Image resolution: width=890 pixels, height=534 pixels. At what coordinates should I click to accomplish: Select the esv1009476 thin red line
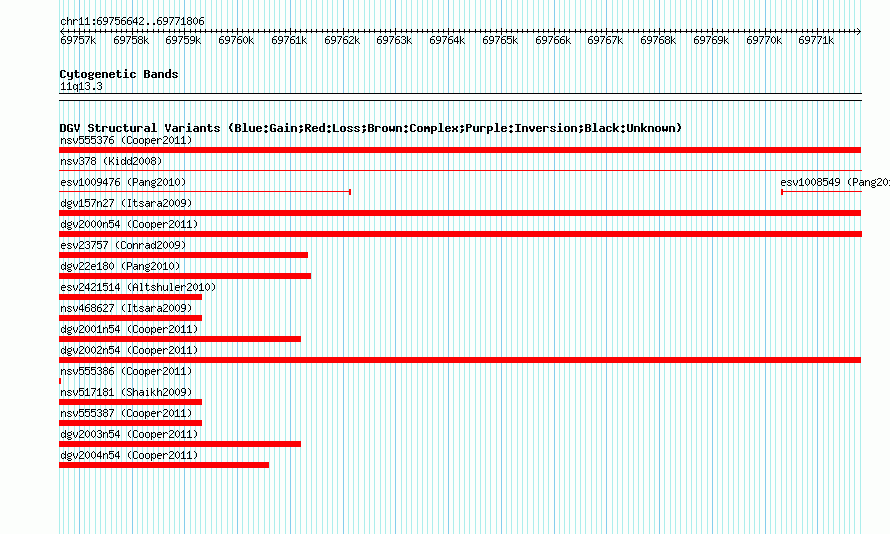pos(205,192)
